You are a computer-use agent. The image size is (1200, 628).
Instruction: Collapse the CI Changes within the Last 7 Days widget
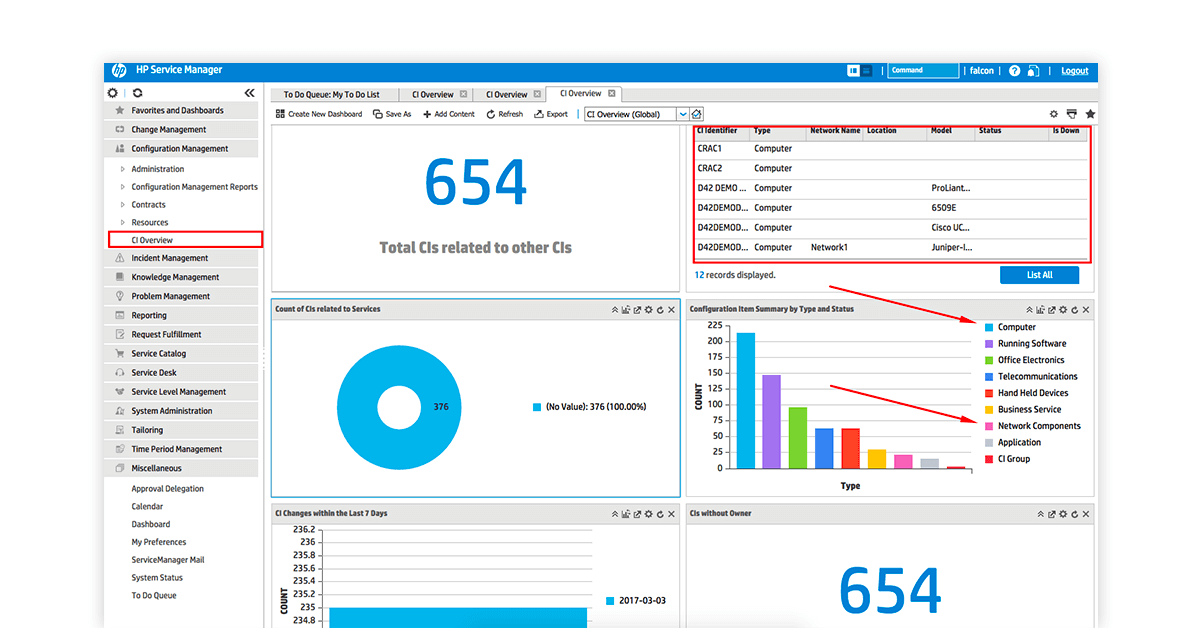coord(614,513)
